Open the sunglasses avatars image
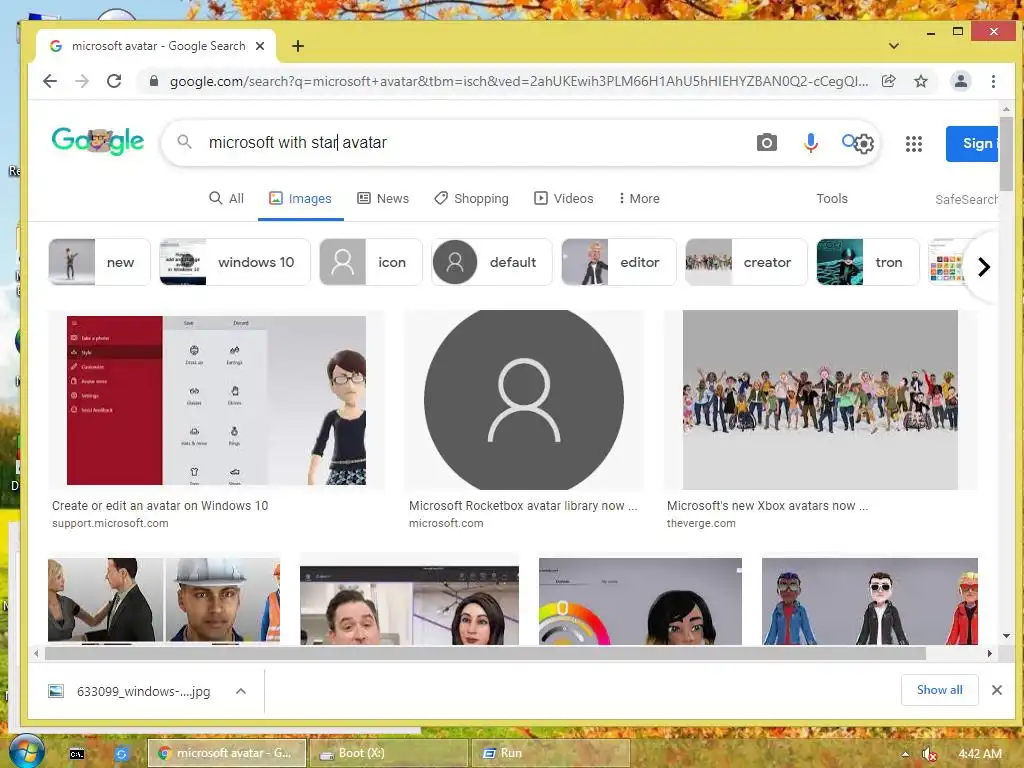The image size is (1024, 768). pos(870,601)
